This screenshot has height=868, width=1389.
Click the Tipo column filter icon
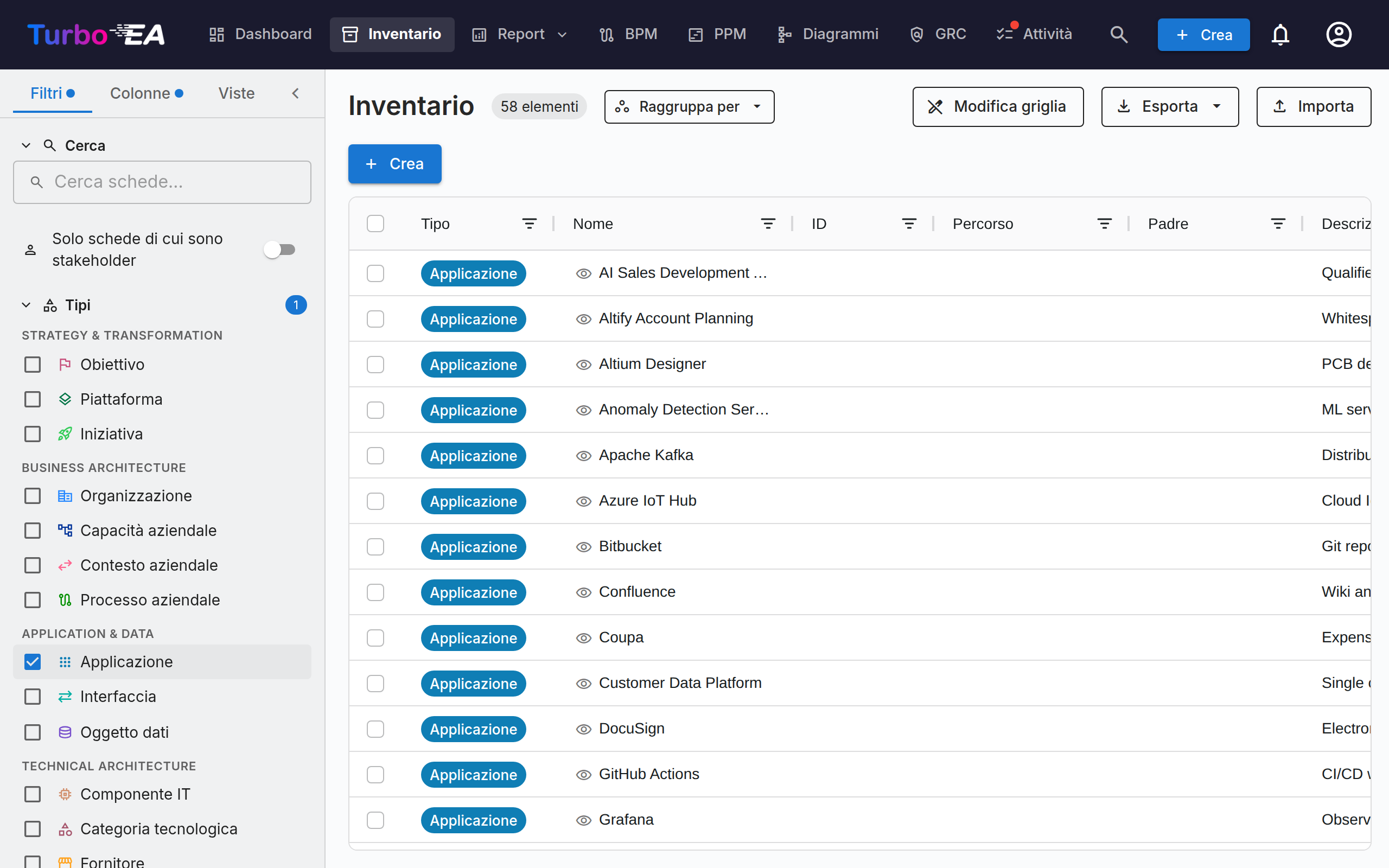529,224
